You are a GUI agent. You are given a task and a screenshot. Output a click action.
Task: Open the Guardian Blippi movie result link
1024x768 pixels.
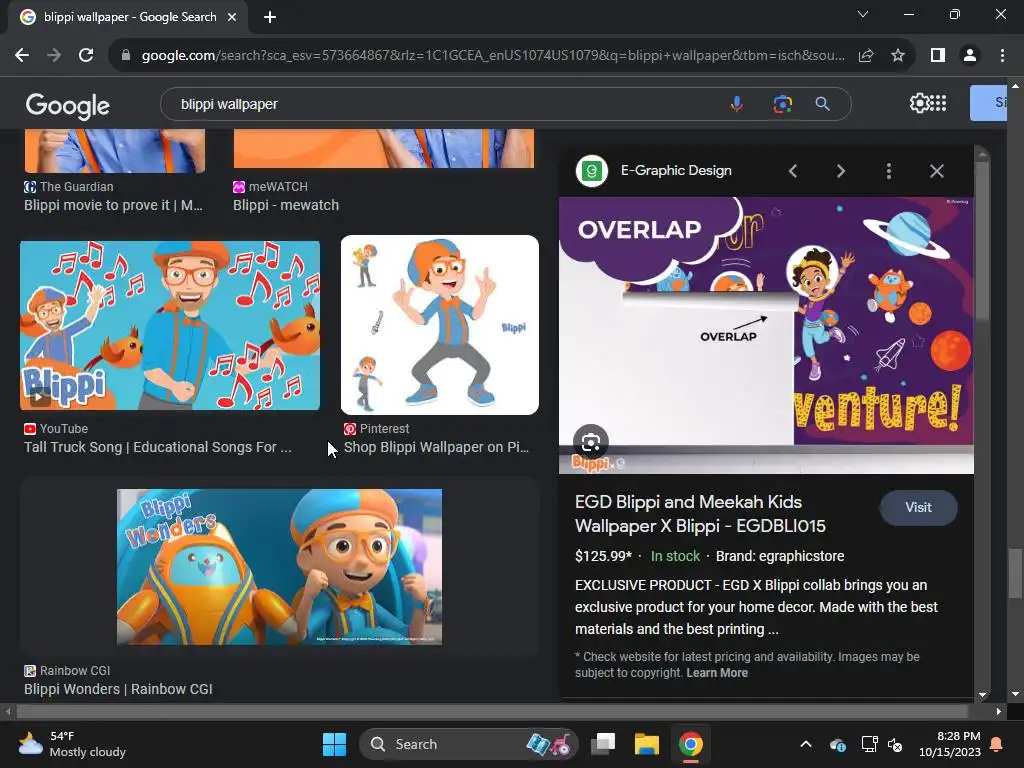(x=113, y=205)
